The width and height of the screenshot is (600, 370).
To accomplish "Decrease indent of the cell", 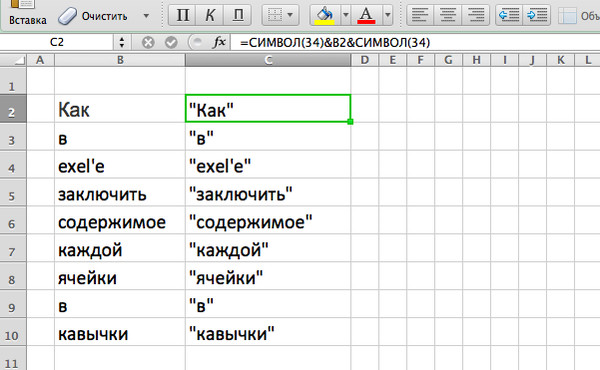I will (x=509, y=15).
